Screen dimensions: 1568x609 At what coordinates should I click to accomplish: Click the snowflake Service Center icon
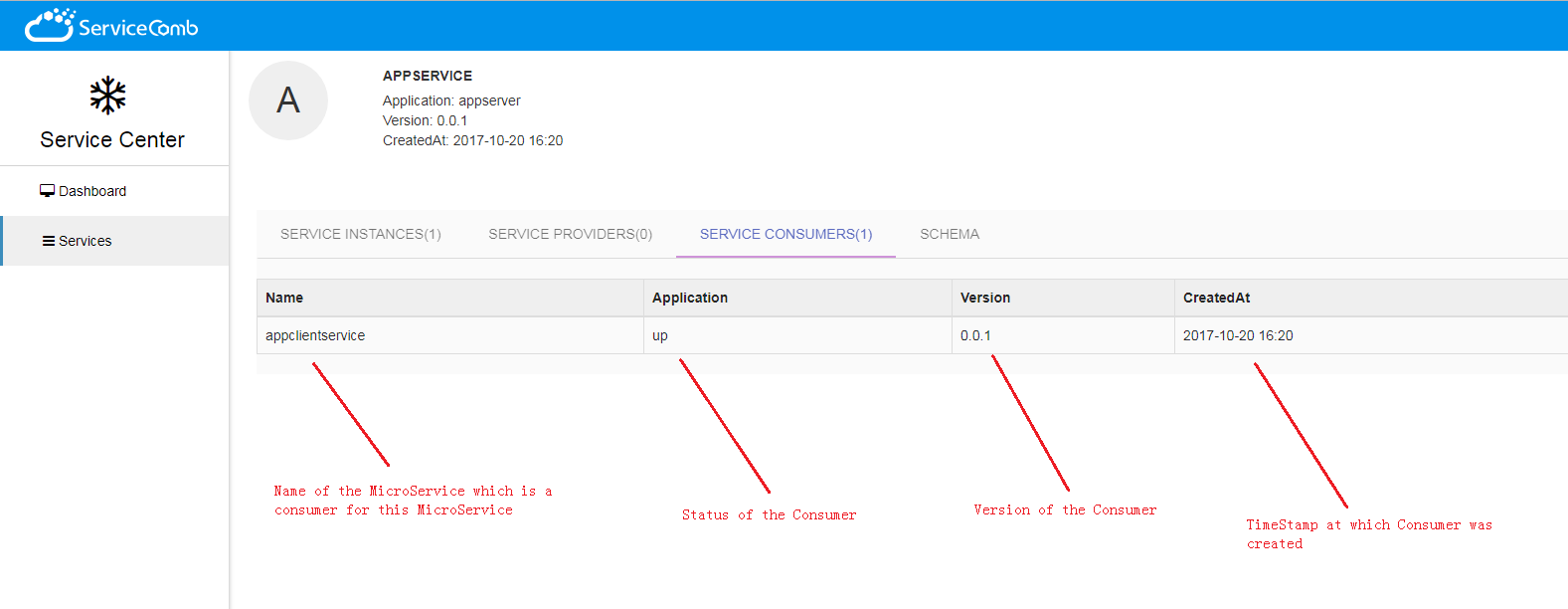pos(107,96)
